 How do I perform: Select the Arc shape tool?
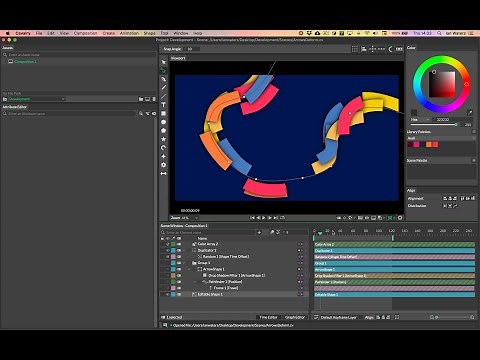[163, 148]
